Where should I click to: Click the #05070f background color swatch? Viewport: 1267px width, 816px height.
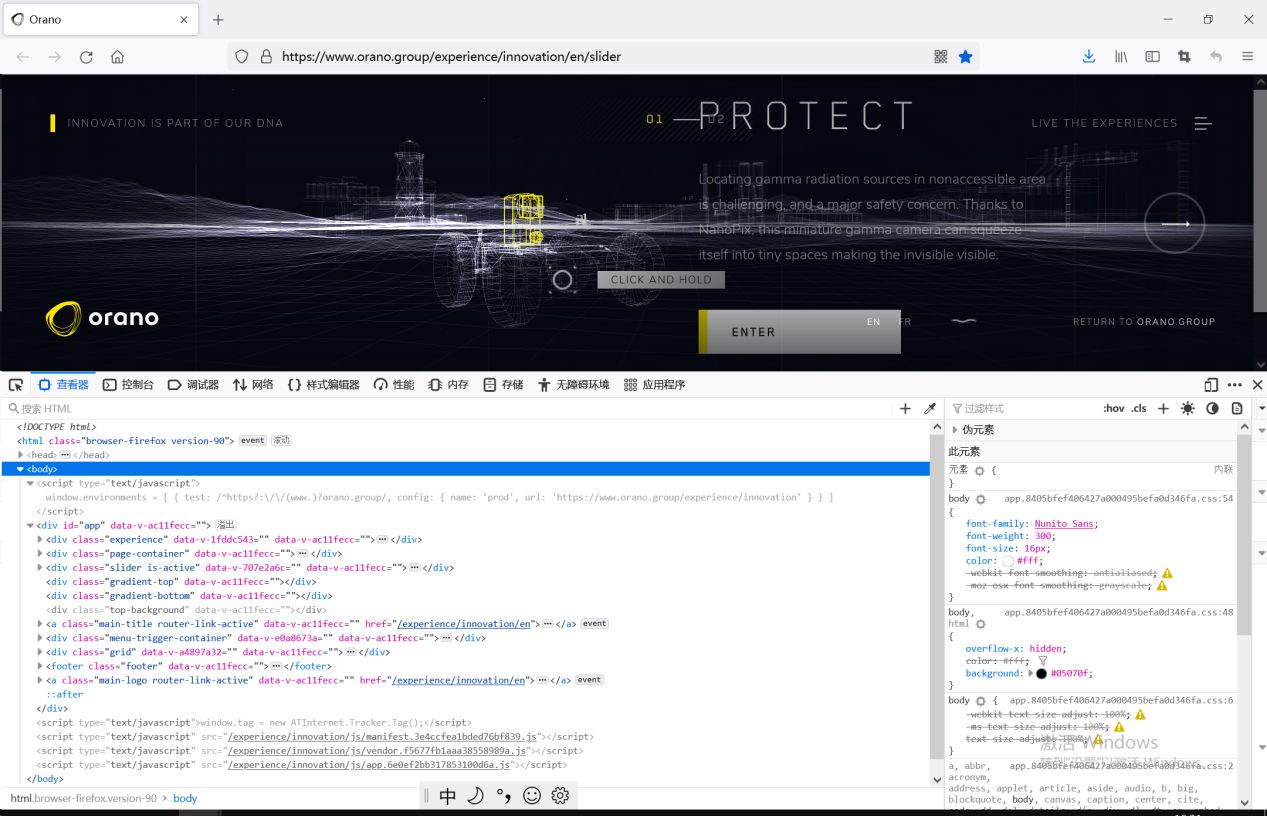(x=1042, y=674)
